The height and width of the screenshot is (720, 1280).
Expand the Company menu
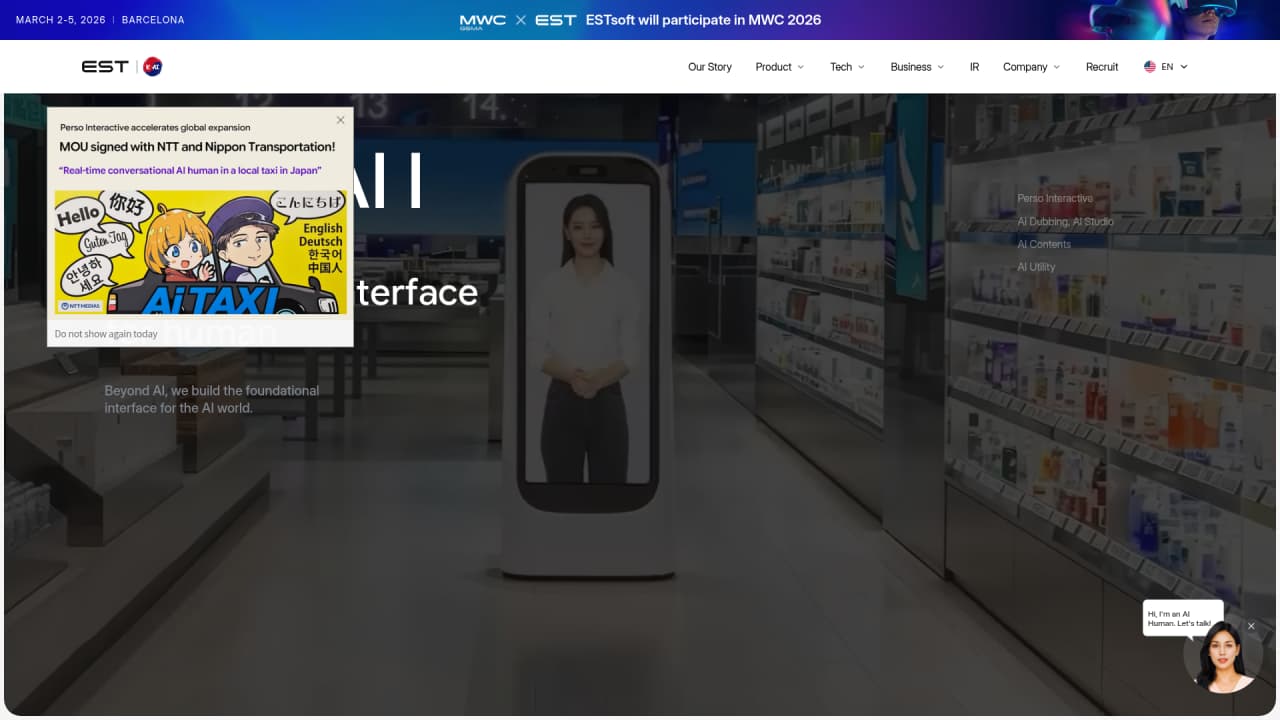(1032, 67)
